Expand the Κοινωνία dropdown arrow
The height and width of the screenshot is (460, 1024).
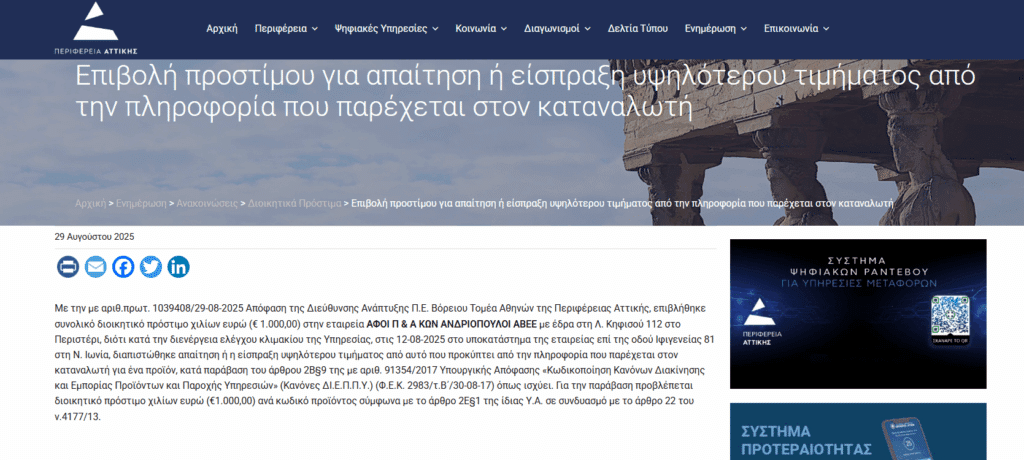(504, 29)
